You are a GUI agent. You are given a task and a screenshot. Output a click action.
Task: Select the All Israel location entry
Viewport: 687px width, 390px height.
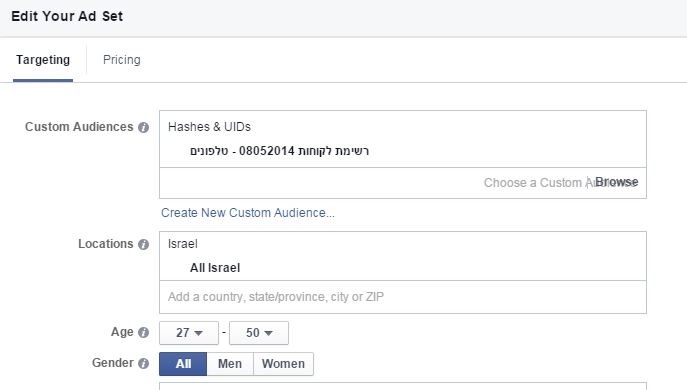pos(215,268)
